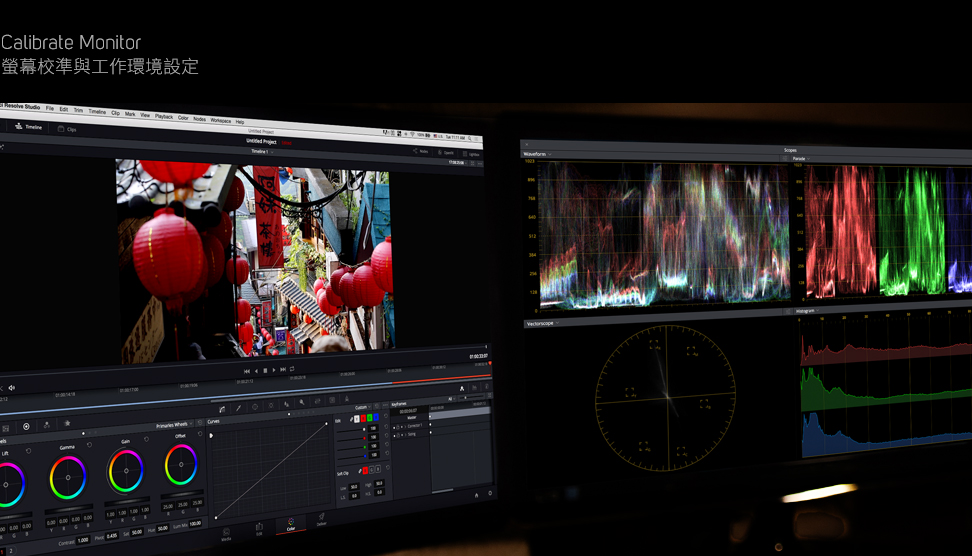The height and width of the screenshot is (556, 972).
Task: Open the Blur palette icon
Action: (286, 404)
